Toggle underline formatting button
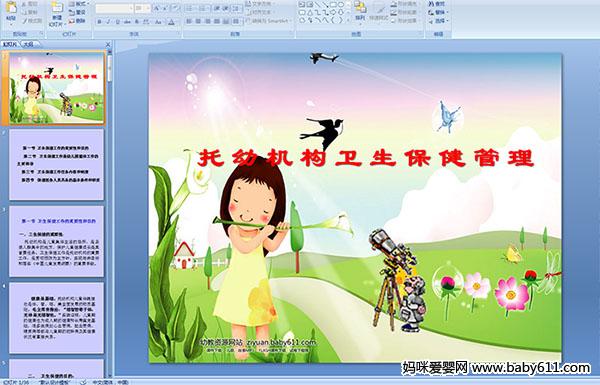 pos(117,22)
